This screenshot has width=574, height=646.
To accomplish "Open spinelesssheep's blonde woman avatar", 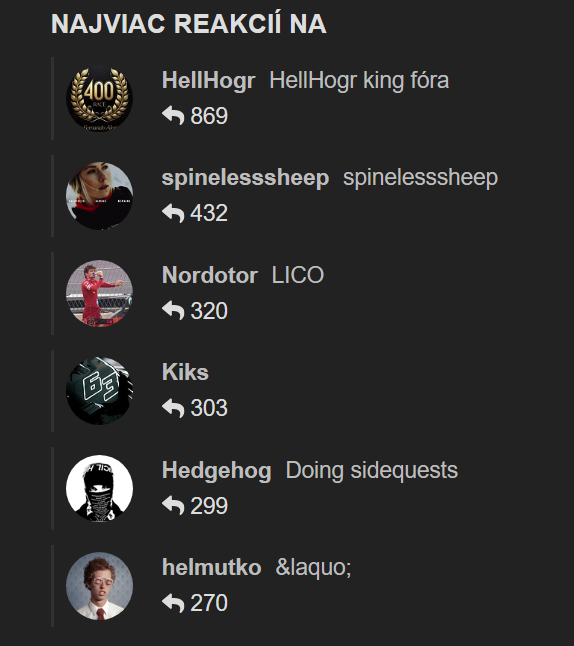I will pos(99,196).
